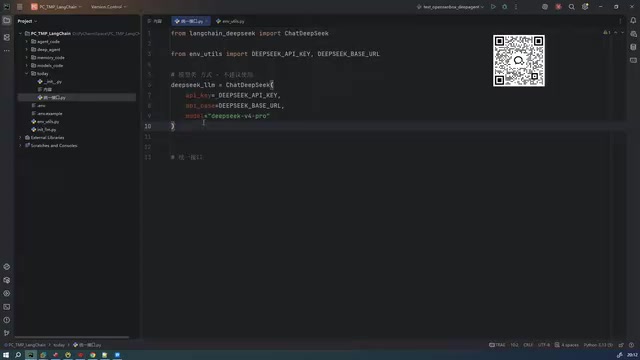Image resolution: width=640 pixels, height=360 pixels.
Task: Click the CRLF line separator entry
Action: pos(528,345)
